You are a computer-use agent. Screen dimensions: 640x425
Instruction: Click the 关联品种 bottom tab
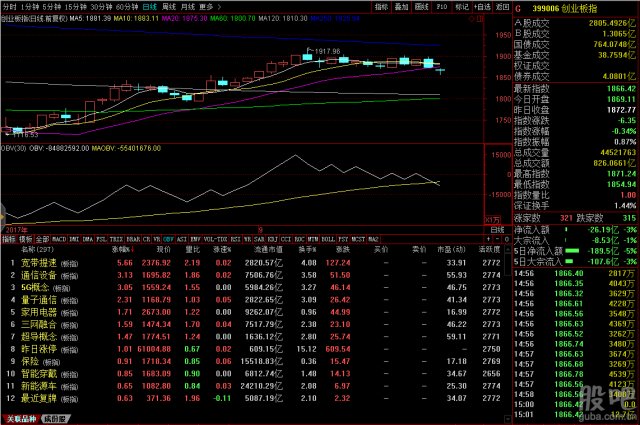point(19,418)
